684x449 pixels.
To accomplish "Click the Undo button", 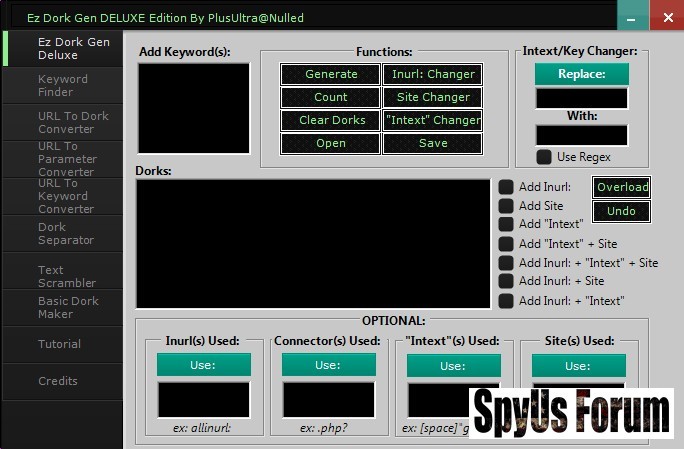I will click(x=621, y=211).
